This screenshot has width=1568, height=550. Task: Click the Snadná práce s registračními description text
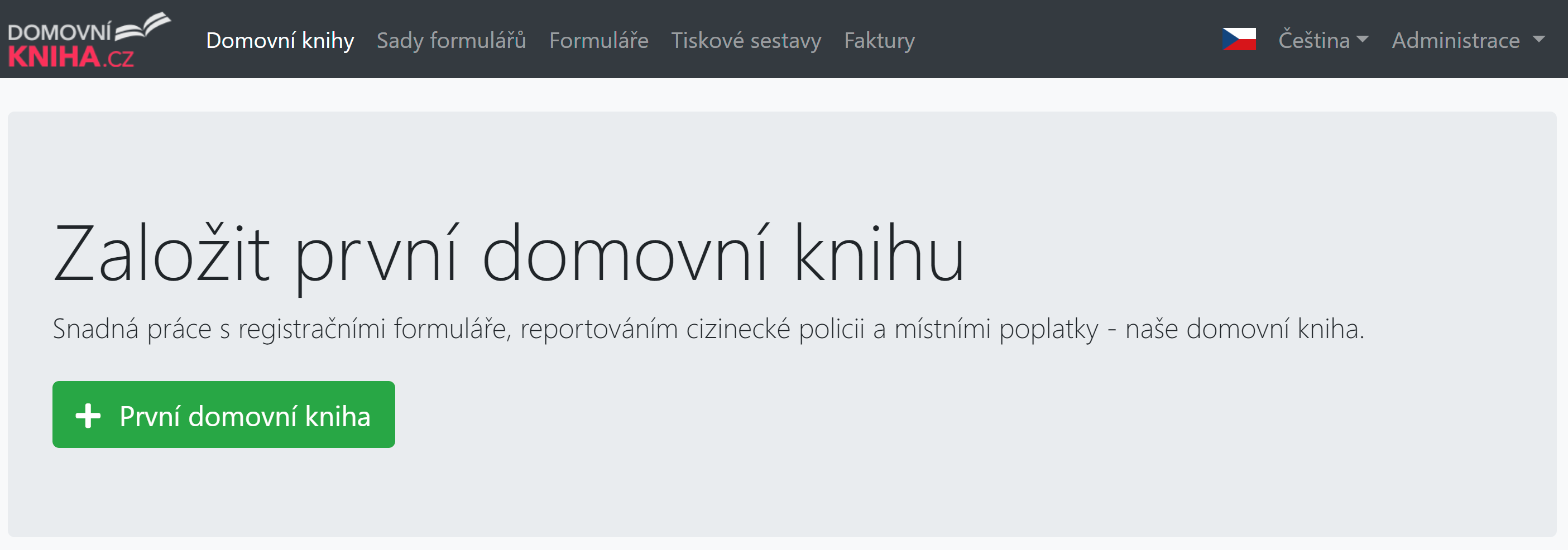(x=708, y=329)
